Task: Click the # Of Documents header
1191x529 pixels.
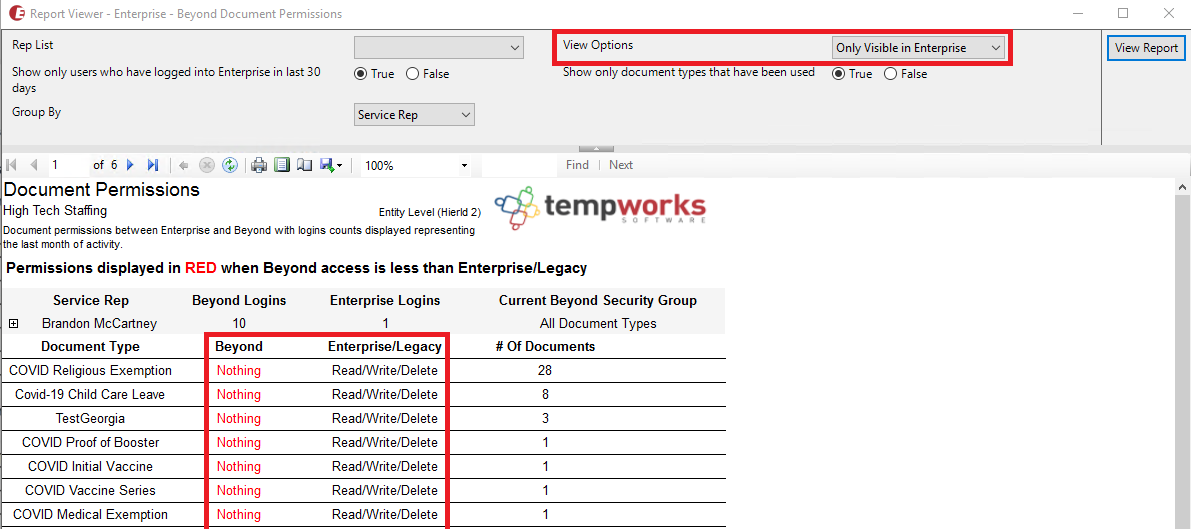Action: point(545,347)
